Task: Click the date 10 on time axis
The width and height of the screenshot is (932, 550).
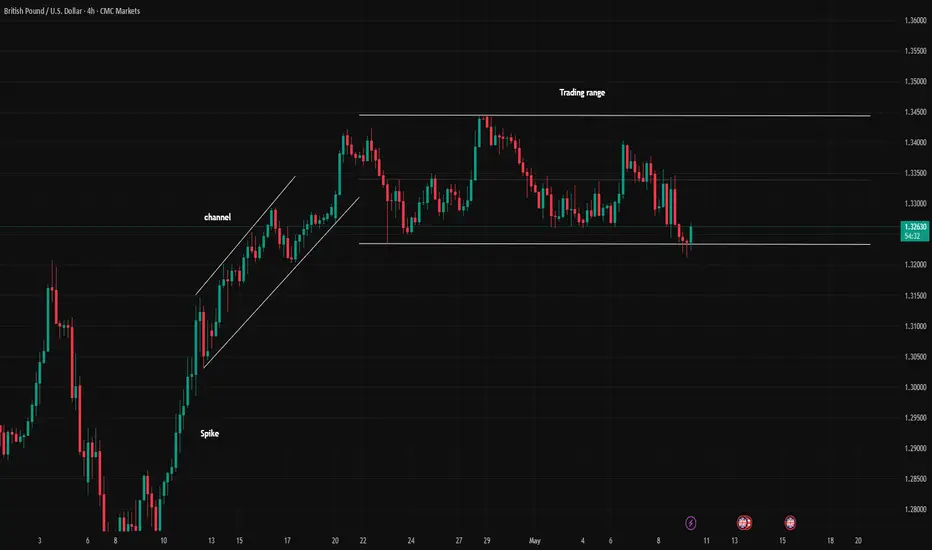Action: pos(163,540)
